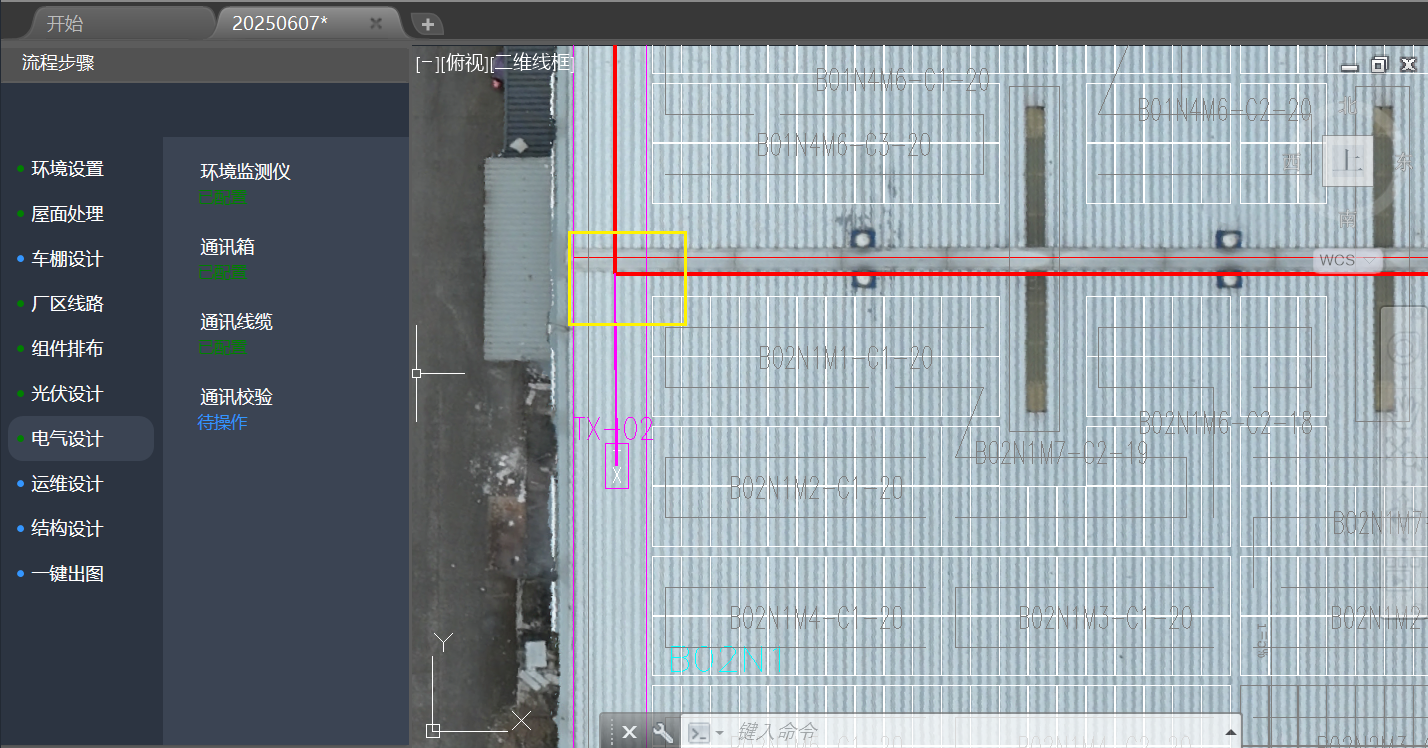Click 南 south direction on ViewCube compass
This screenshot has height=748, width=1428.
[x=1348, y=218]
